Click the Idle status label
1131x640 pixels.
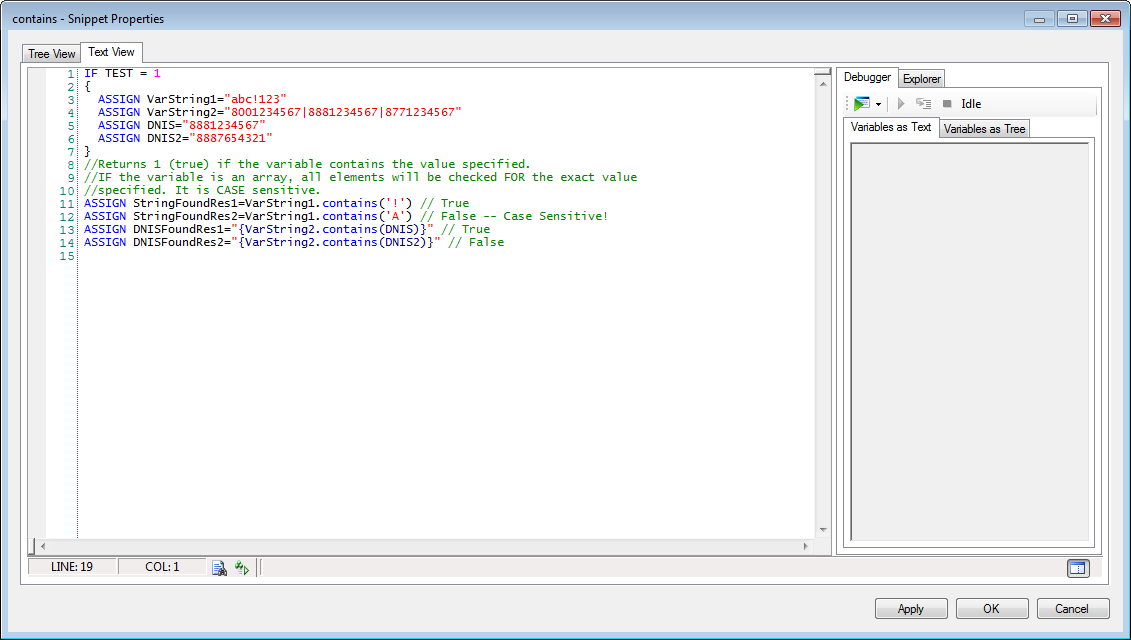pos(971,104)
